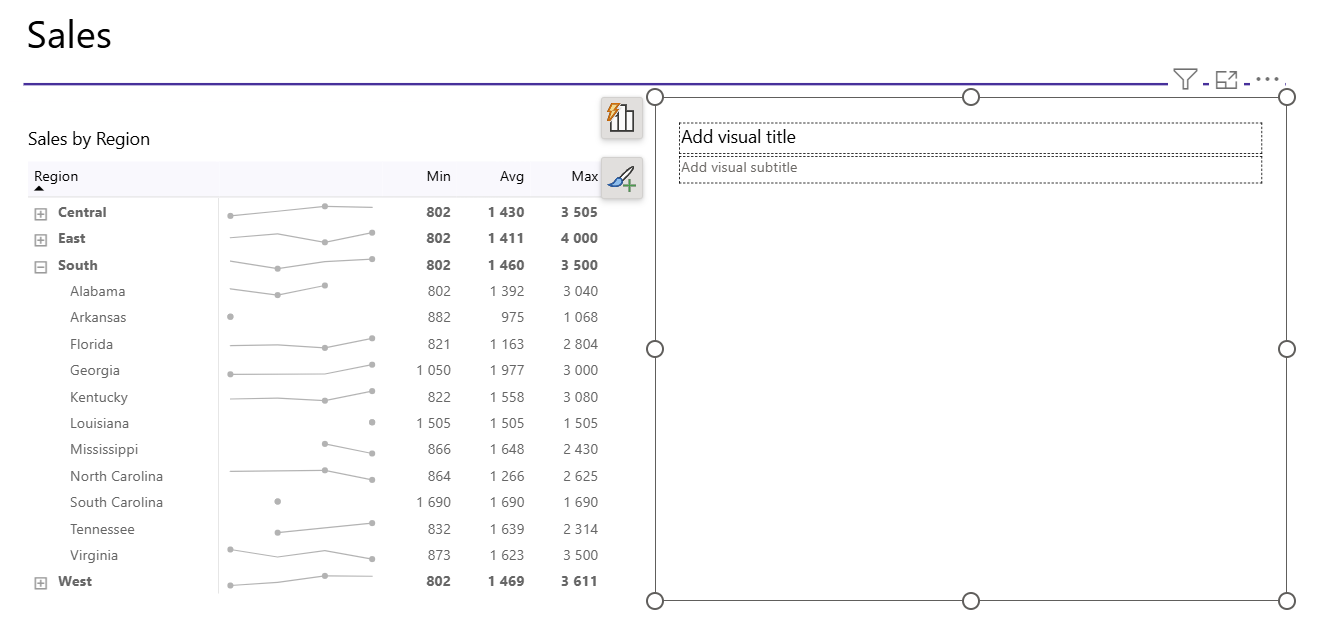Click the paintbrush format visual icon
This screenshot has height=633, width=1326.
(622, 178)
